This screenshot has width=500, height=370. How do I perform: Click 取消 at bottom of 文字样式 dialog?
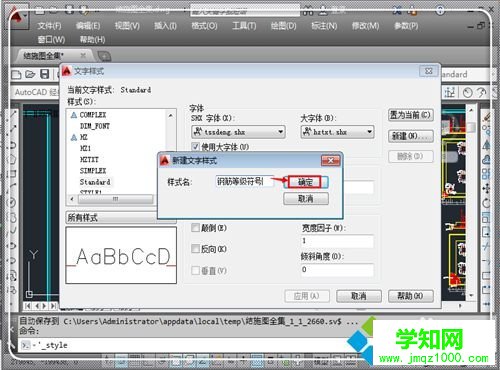coord(359,296)
